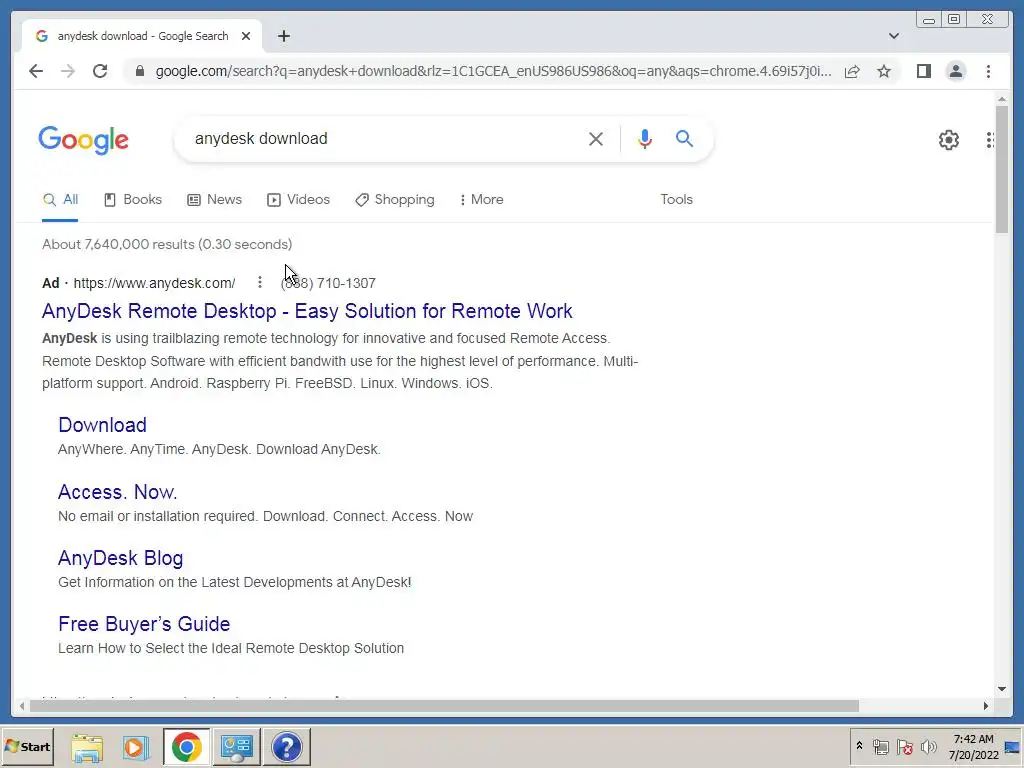The image size is (1024, 768).
Task: Go to Google logo homepage
Action: coord(84,140)
